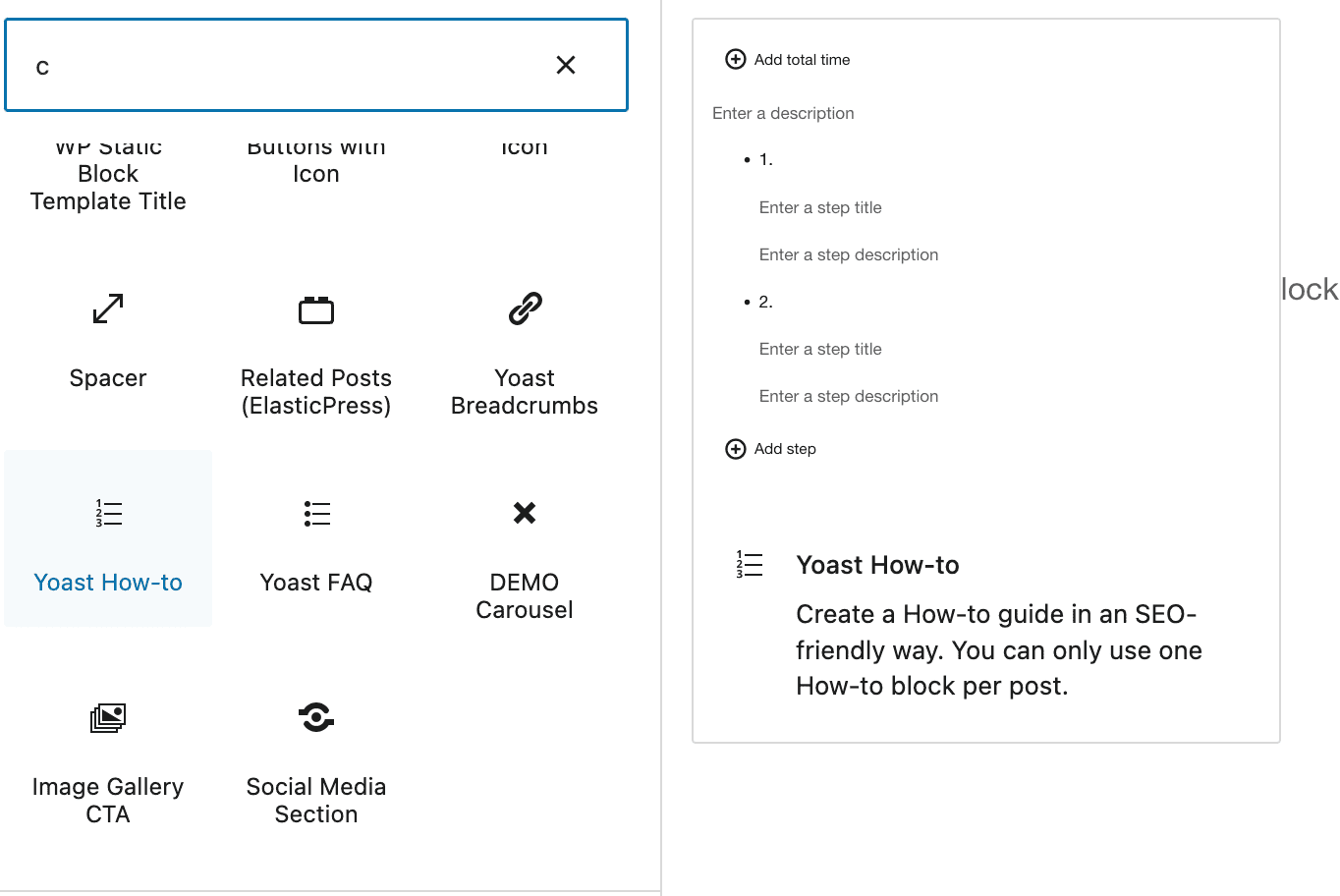Image resolution: width=1340 pixels, height=896 pixels.
Task: Click first step's Enter a step title
Action: (x=820, y=207)
